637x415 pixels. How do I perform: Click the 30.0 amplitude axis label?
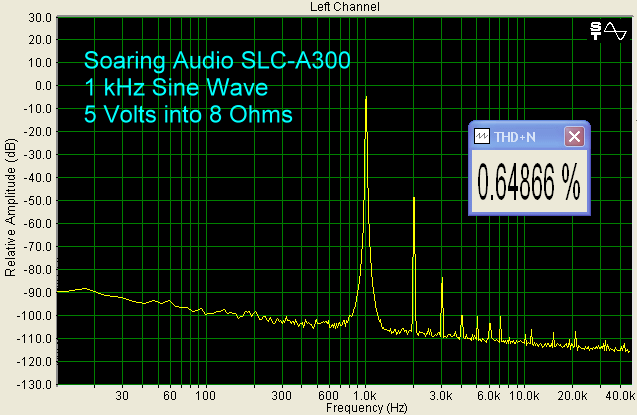tap(40, 18)
